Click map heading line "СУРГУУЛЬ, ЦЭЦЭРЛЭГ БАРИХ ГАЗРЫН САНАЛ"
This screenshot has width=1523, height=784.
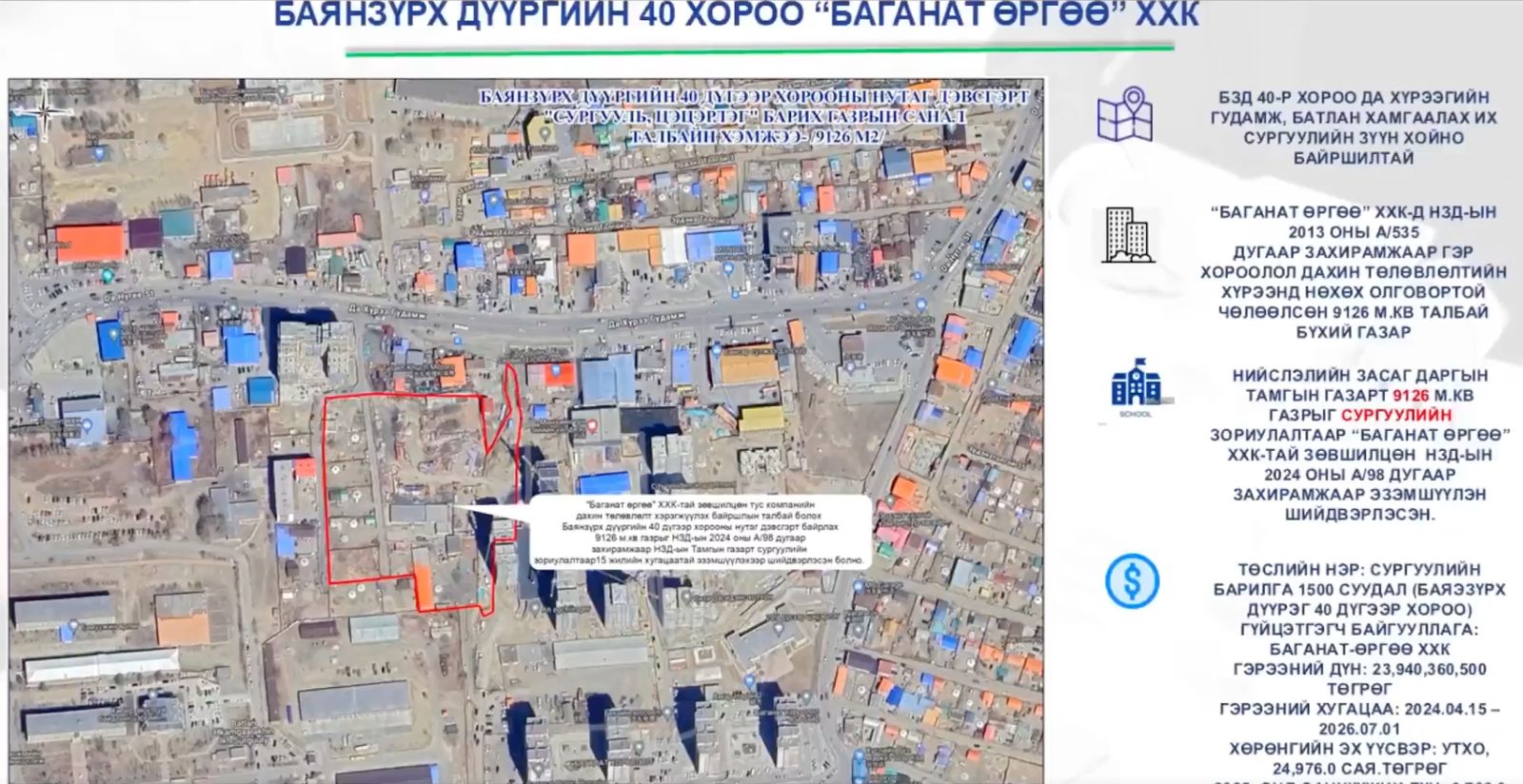756,116
